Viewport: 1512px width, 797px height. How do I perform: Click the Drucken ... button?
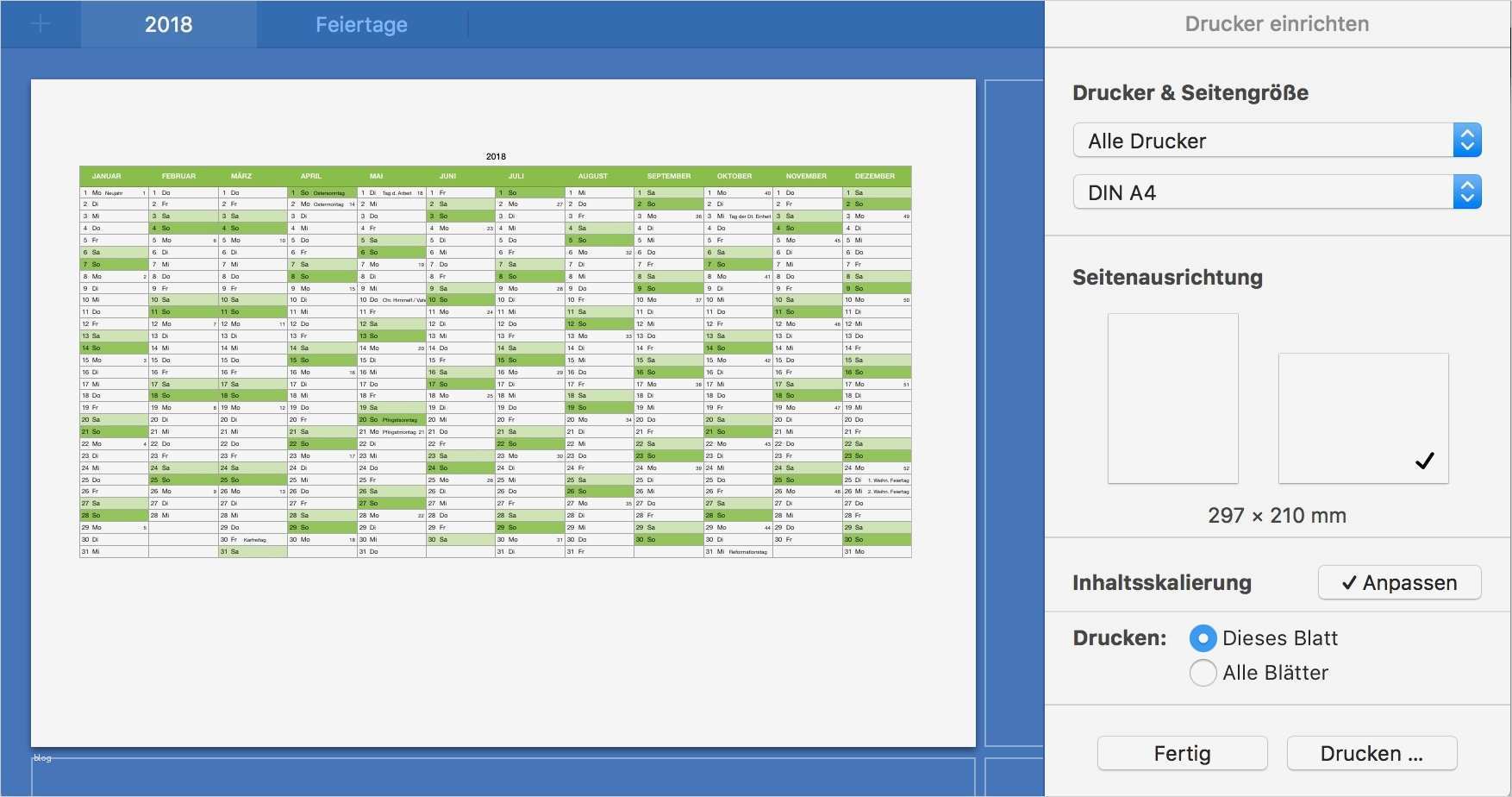tap(1371, 753)
